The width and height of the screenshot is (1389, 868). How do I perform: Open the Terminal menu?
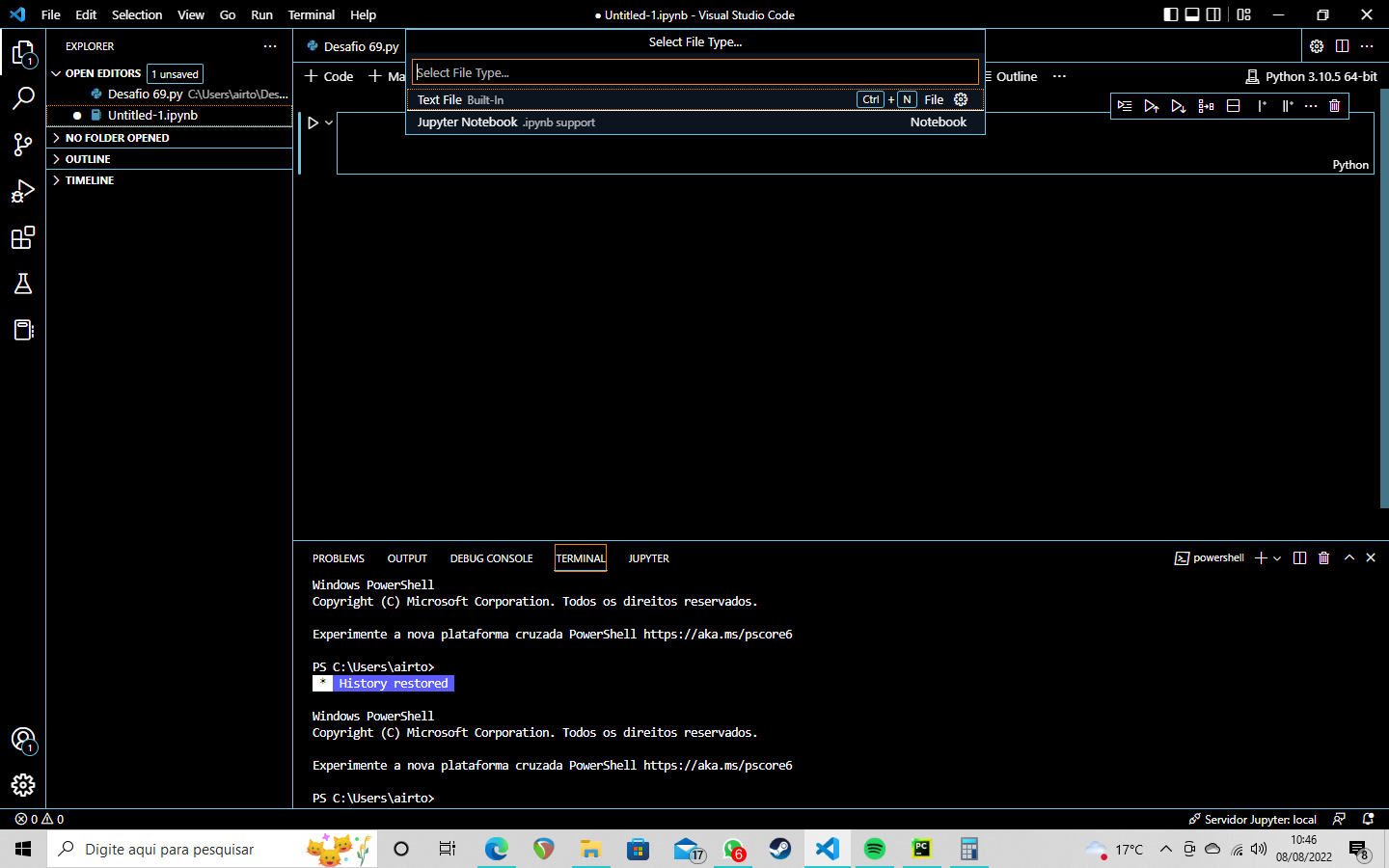pyautogui.click(x=312, y=14)
